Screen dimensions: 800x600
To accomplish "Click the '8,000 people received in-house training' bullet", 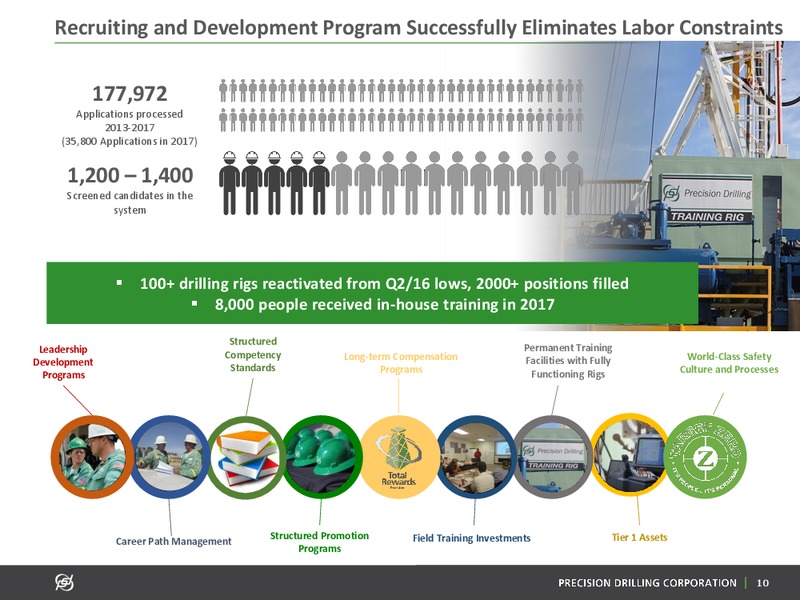I will 384,305.
